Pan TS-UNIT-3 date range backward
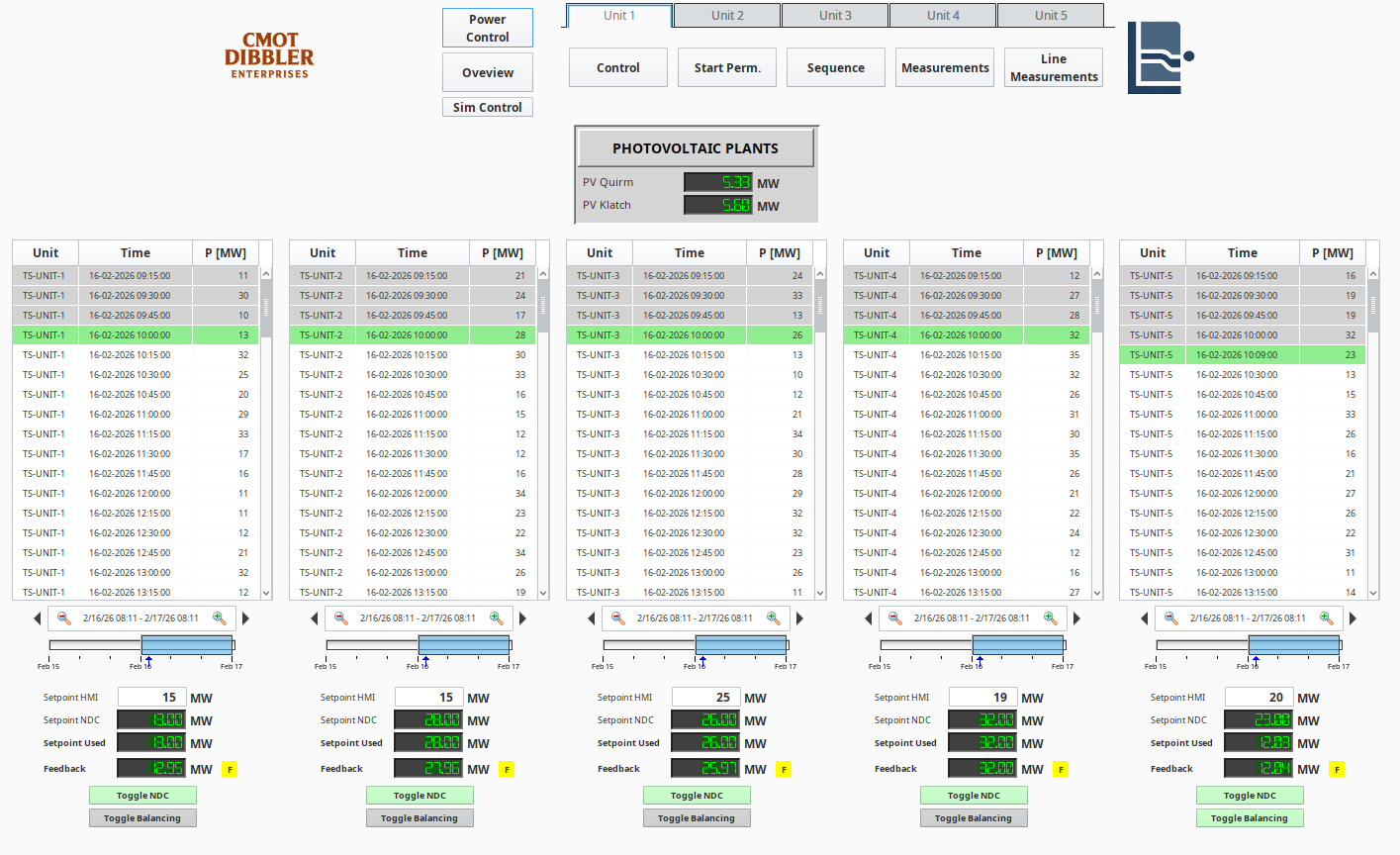 coord(592,618)
